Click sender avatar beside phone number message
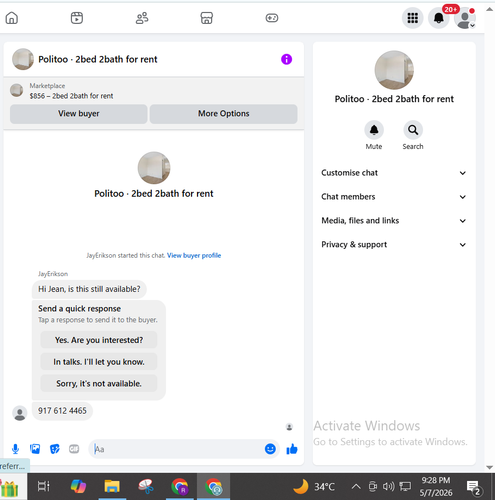Image resolution: width=495 pixels, height=500 pixels. click(x=20, y=413)
